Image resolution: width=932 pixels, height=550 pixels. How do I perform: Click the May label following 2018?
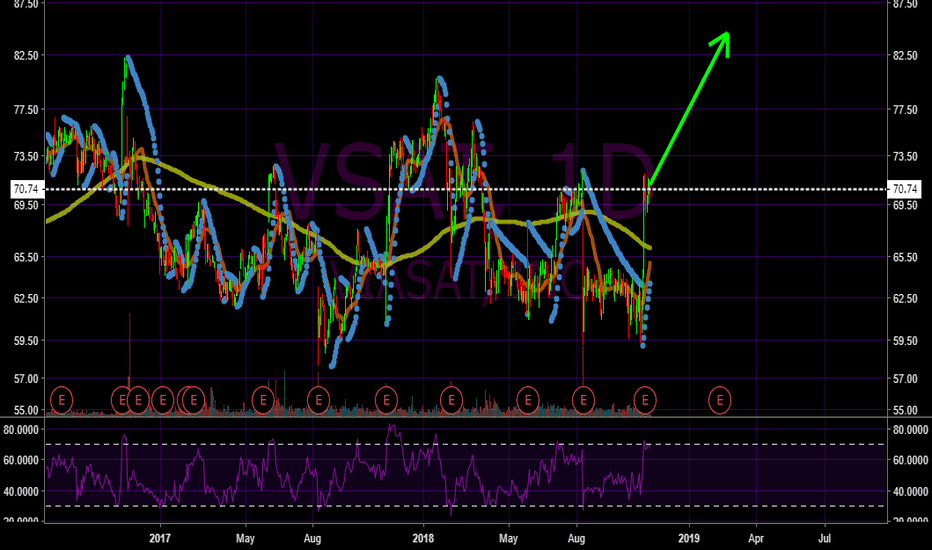pyautogui.click(x=508, y=539)
